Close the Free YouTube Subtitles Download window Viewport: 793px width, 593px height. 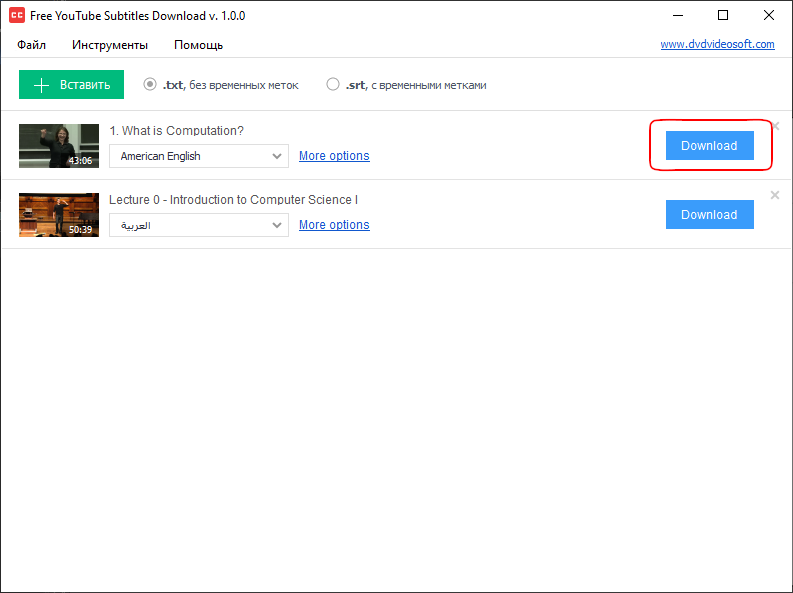769,15
